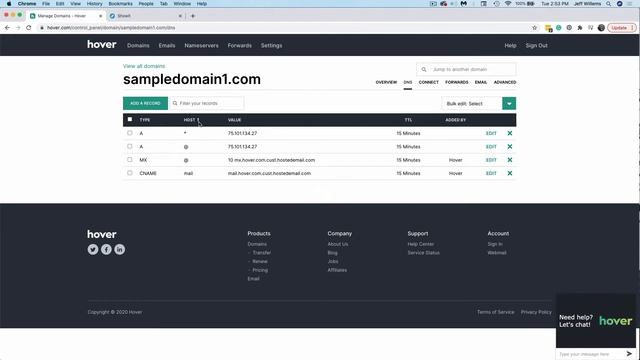This screenshot has width=640, height=360.
Task: Delete the @ A record
Action: [509, 147]
